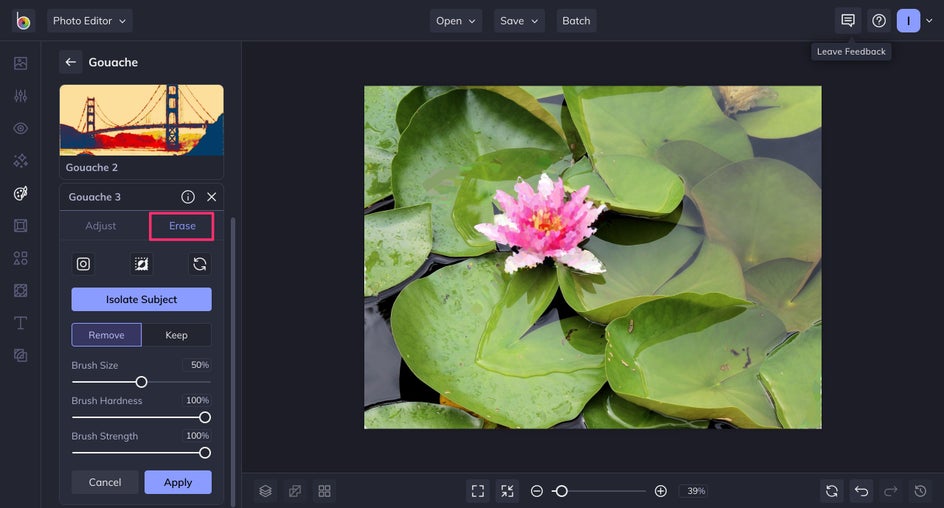Click the reset all changes icon bottom right

(832, 491)
